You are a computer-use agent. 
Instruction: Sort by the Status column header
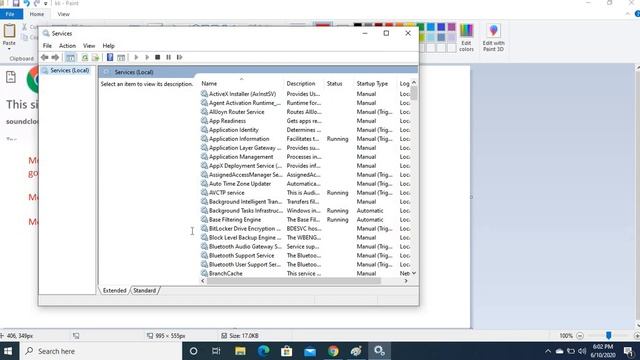click(334, 83)
